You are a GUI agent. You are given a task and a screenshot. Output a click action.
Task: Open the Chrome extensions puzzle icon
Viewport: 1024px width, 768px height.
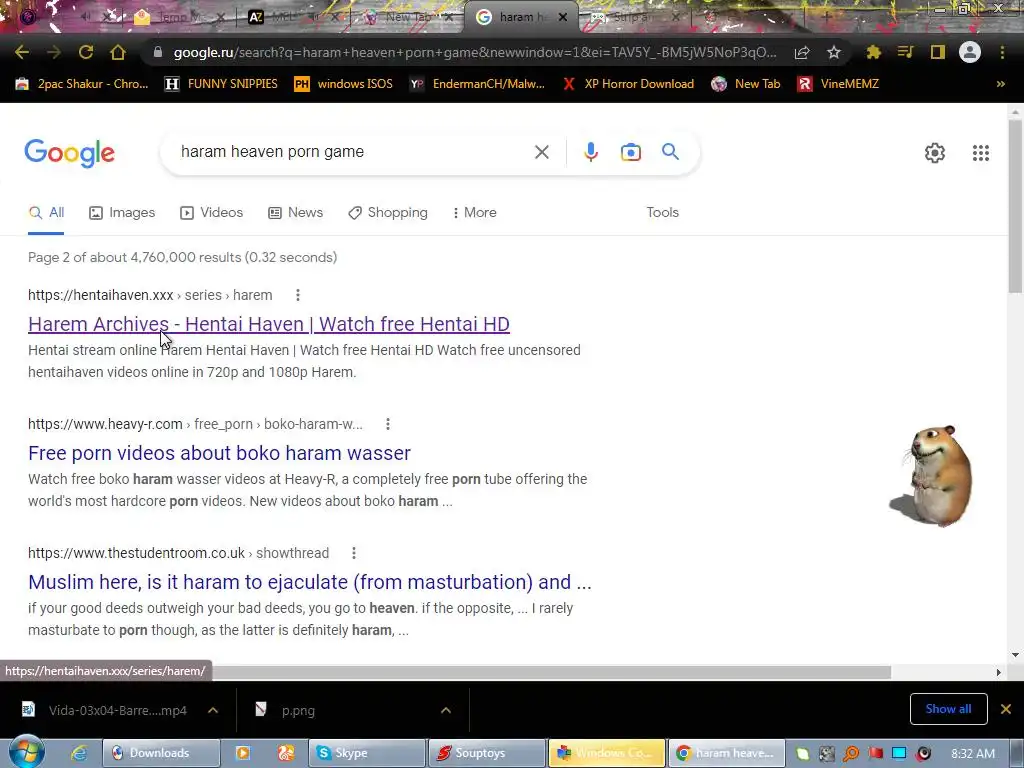[x=873, y=52]
